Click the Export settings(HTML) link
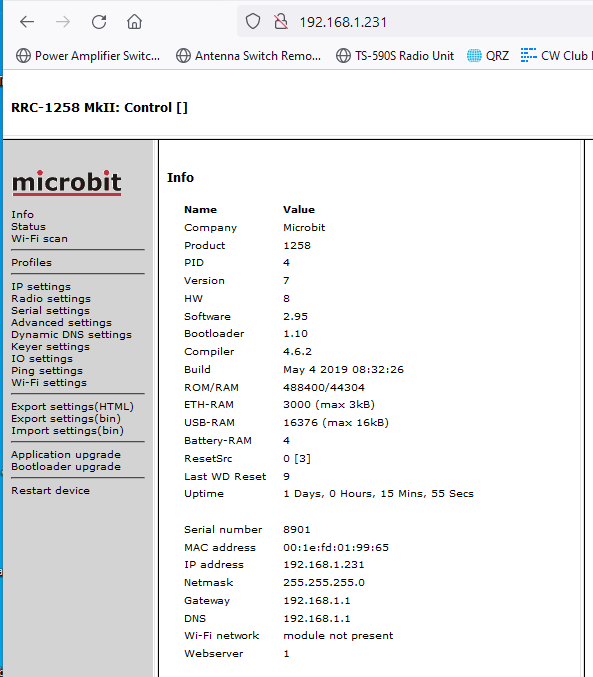 point(73,407)
